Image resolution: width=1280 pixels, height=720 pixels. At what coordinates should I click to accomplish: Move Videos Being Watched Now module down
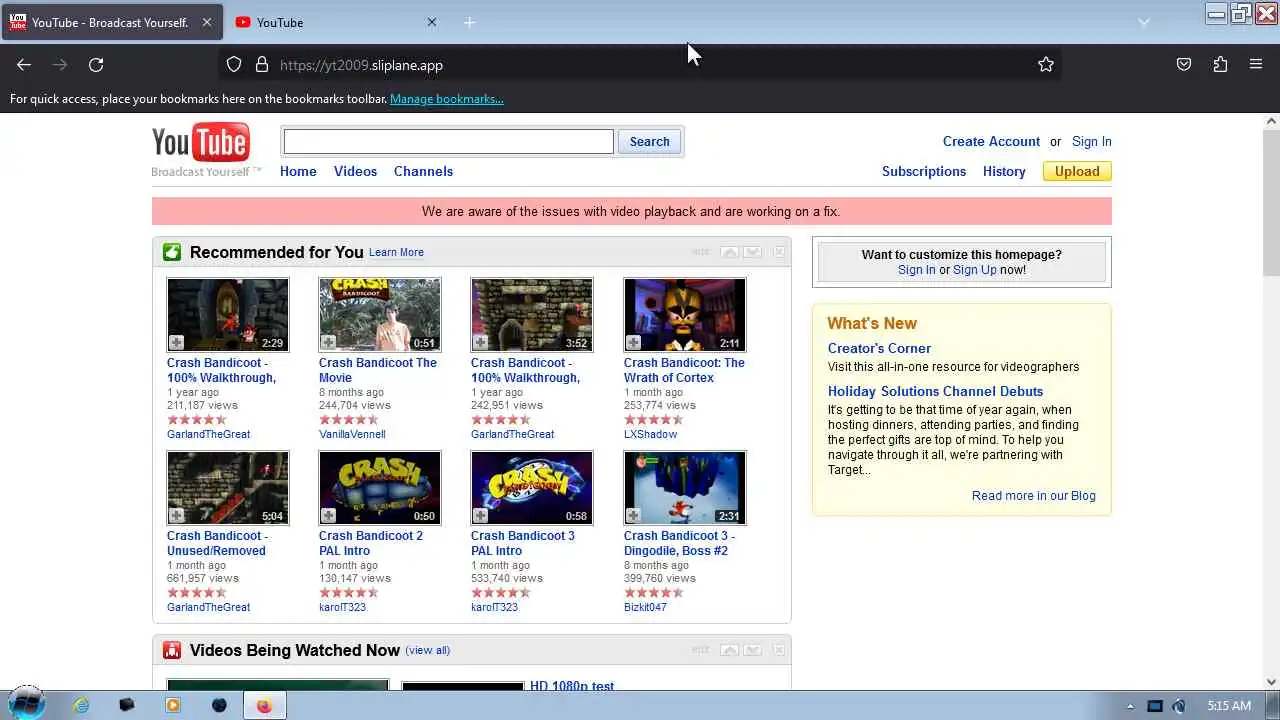click(753, 650)
